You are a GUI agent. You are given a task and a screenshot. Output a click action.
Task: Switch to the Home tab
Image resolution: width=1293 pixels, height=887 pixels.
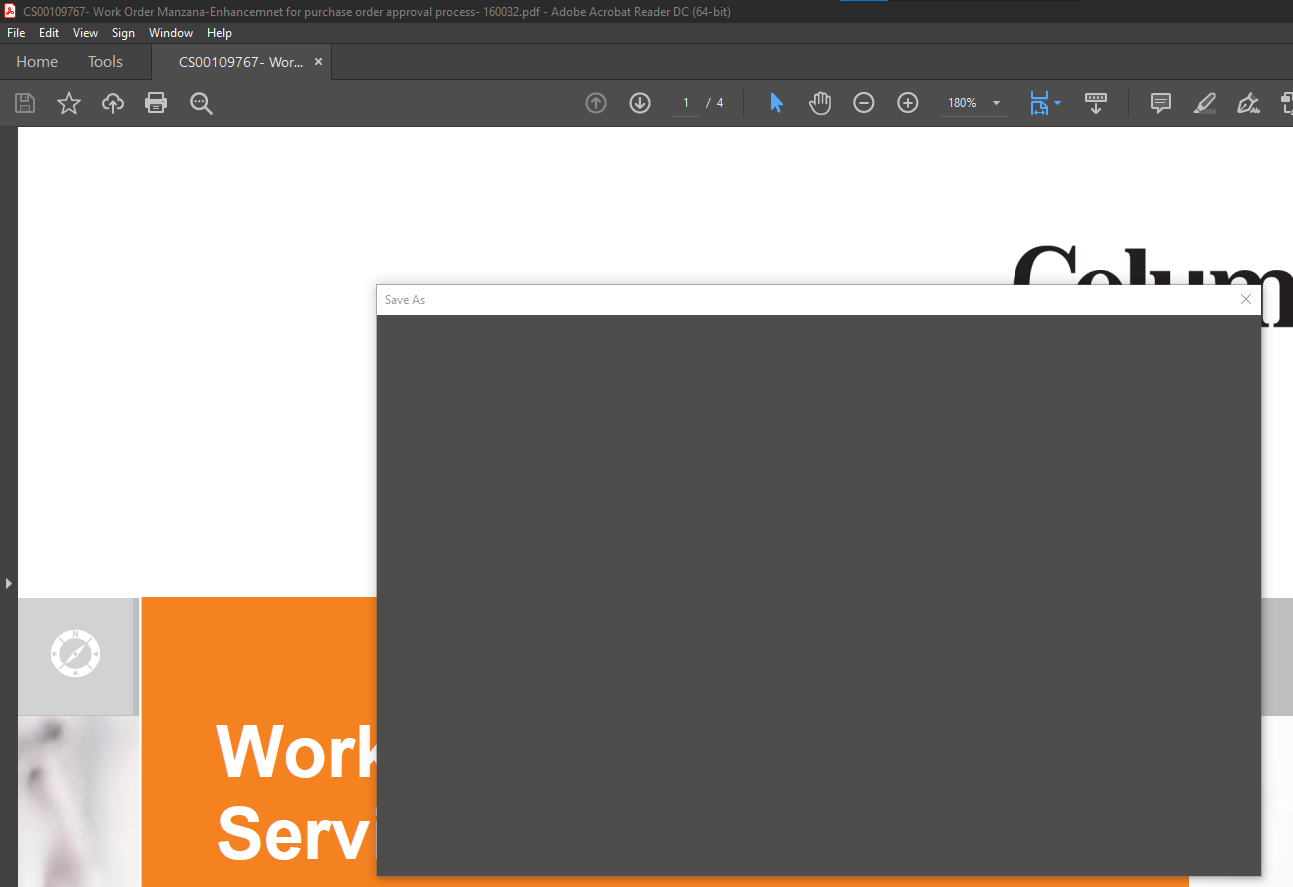(x=37, y=62)
